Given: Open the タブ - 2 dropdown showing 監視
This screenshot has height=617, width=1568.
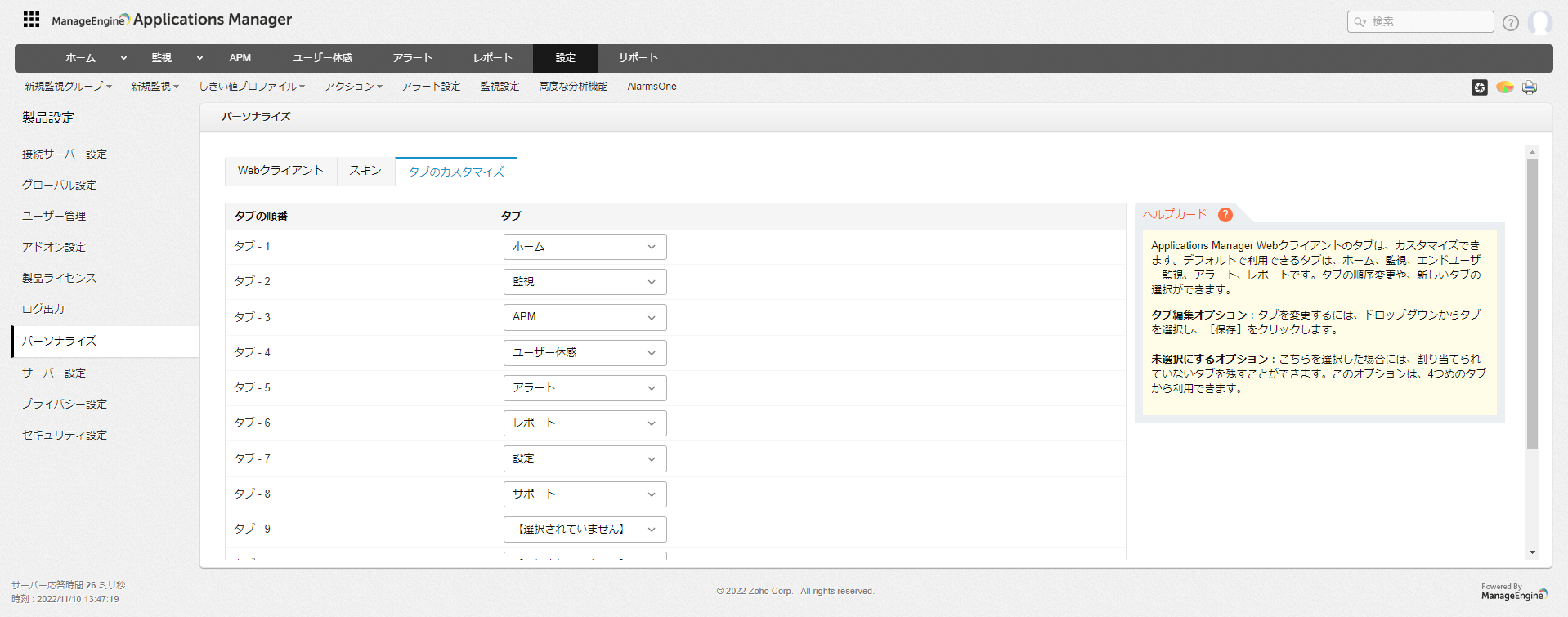Looking at the screenshot, I should tap(585, 282).
